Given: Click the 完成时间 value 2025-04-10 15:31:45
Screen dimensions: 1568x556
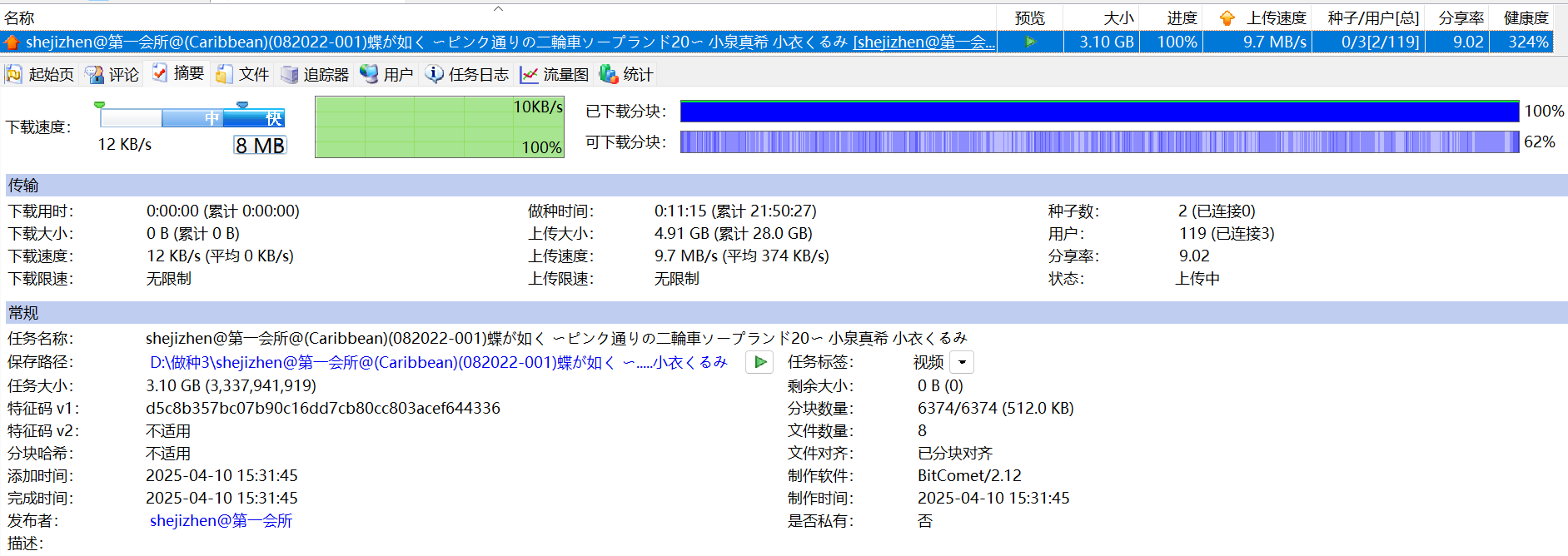Looking at the screenshot, I should (x=222, y=498).
